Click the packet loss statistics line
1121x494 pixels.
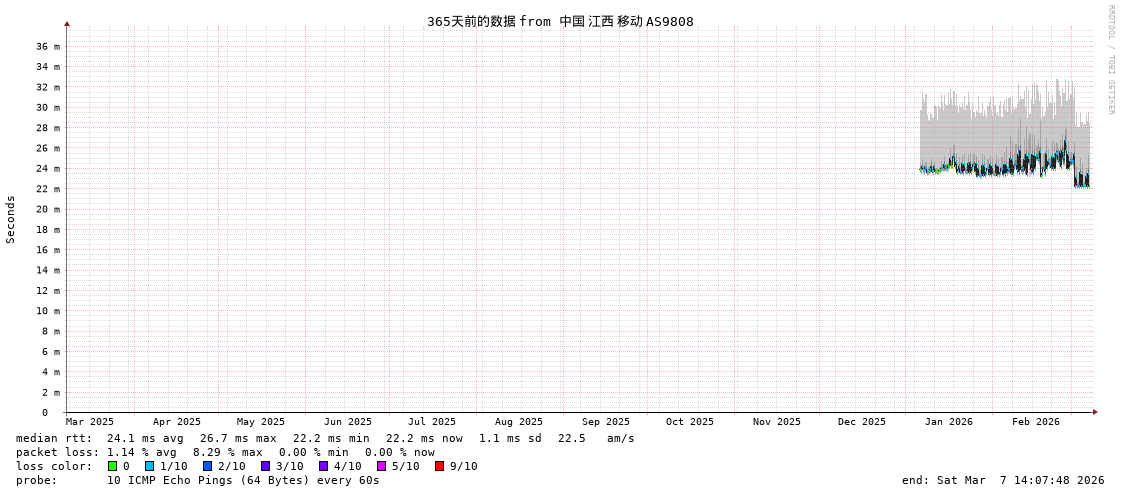pyautogui.click(x=225, y=452)
